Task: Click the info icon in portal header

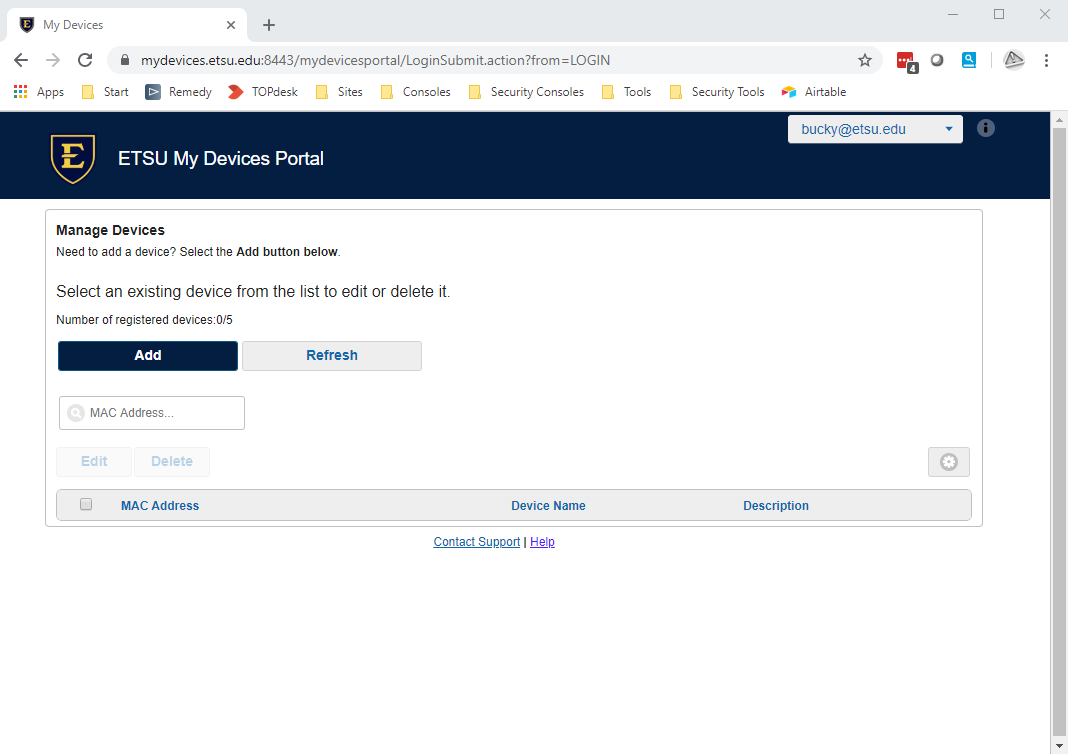Action: click(x=986, y=128)
